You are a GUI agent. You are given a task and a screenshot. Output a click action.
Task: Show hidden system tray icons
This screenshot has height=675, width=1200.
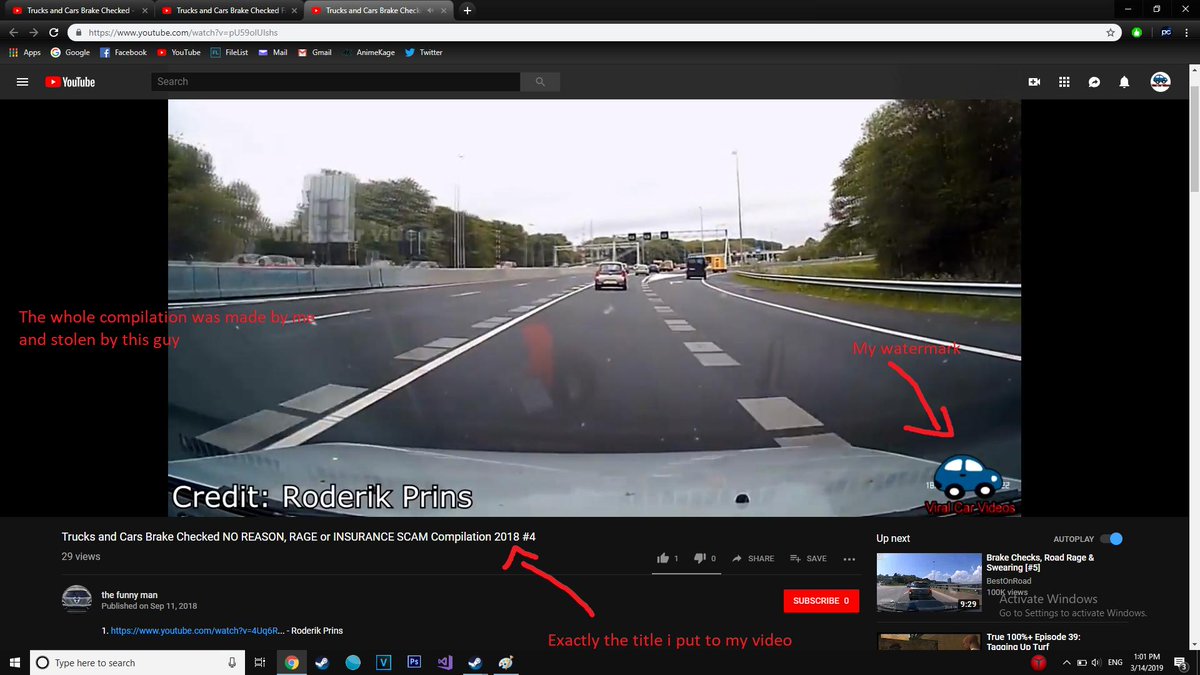[x=1066, y=662]
